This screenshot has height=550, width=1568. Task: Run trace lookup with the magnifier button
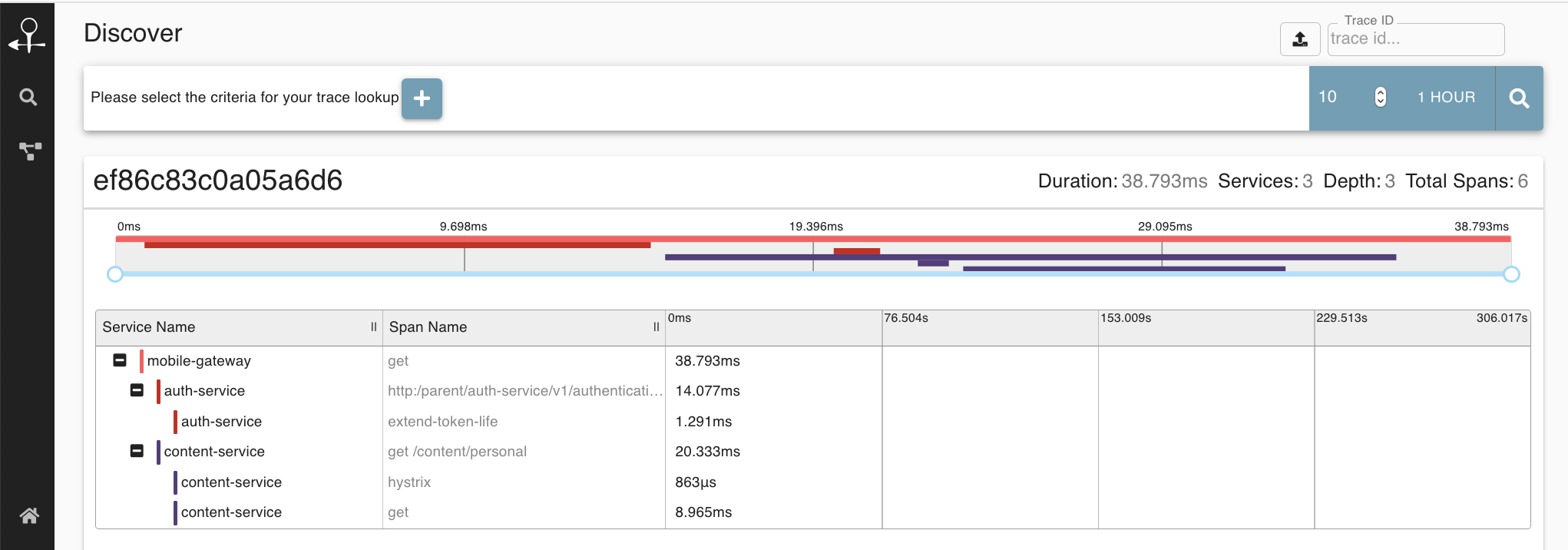click(1519, 98)
